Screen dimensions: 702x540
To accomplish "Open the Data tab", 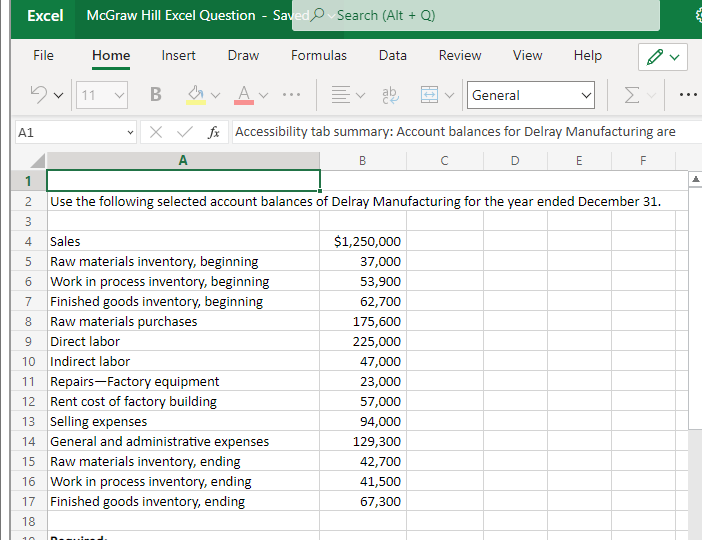I will (393, 56).
